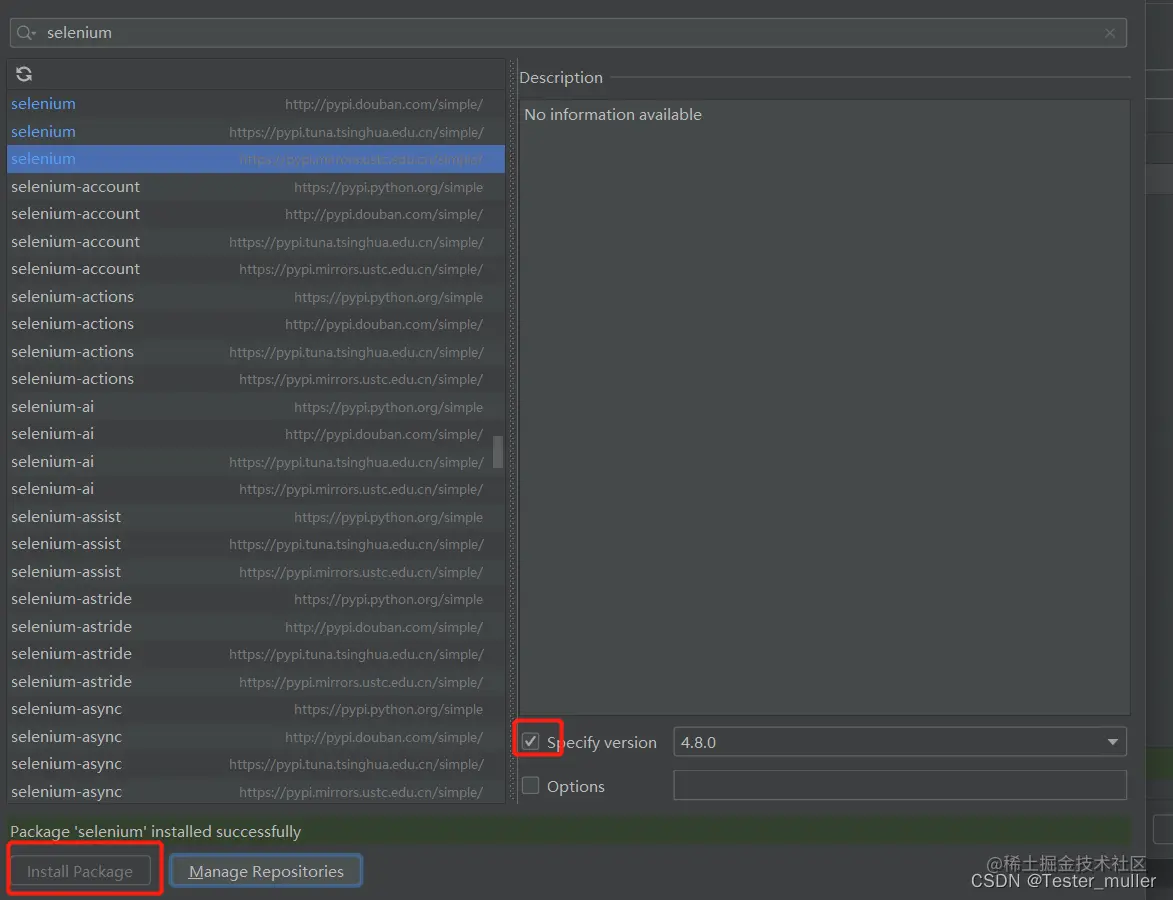1173x900 pixels.
Task: Select selenium-actions from pypi.douban.com
Action: (256, 324)
